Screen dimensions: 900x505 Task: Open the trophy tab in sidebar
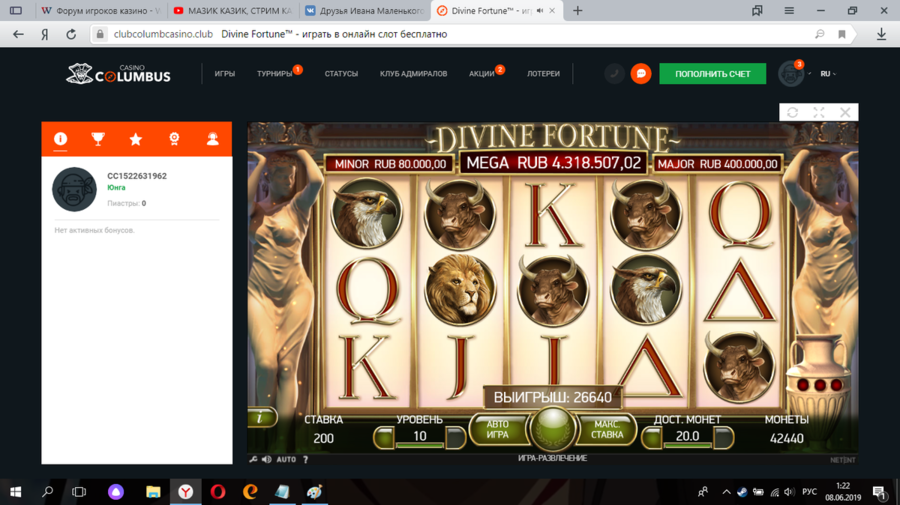pos(98,139)
